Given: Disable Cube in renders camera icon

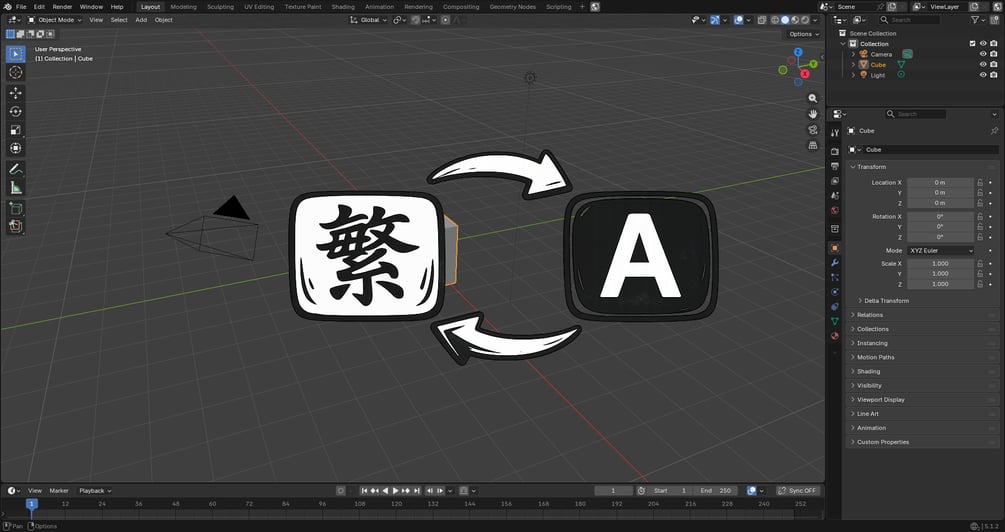Looking at the screenshot, I should click(993, 65).
